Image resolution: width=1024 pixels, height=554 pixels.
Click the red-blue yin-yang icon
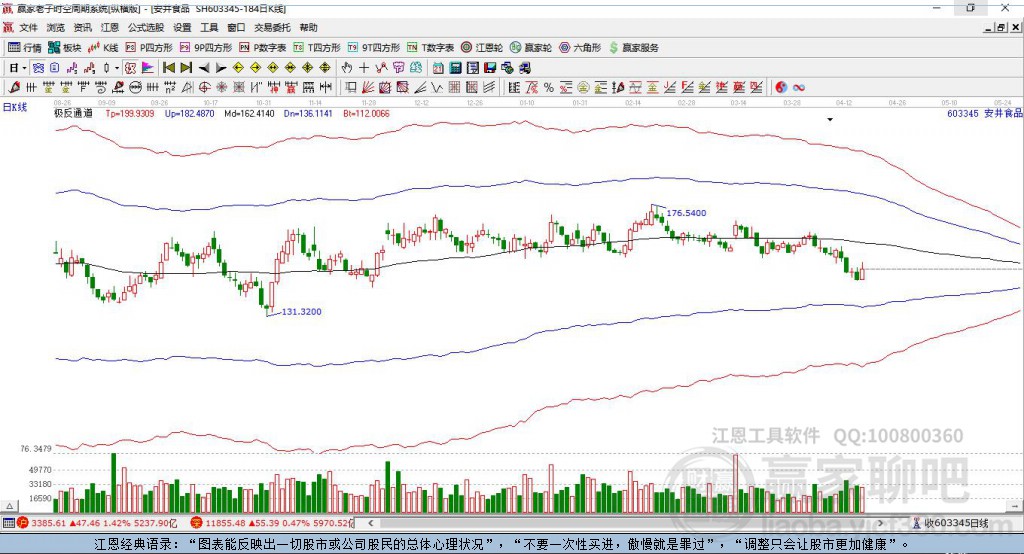781,88
